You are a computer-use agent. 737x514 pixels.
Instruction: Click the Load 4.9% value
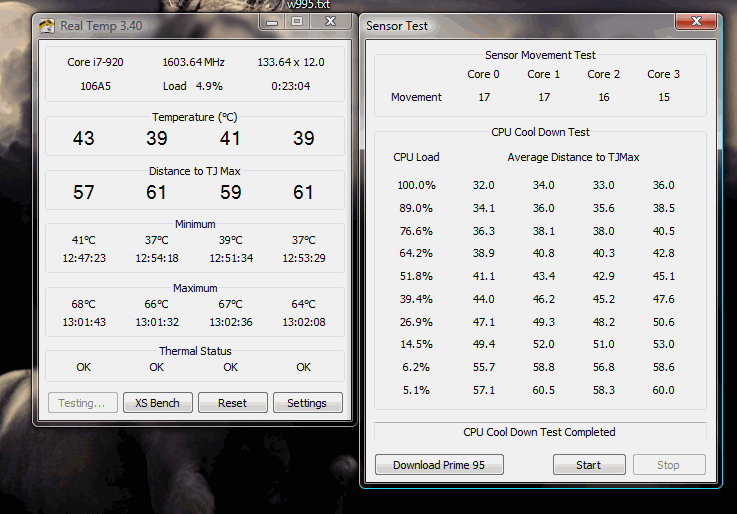point(194,86)
